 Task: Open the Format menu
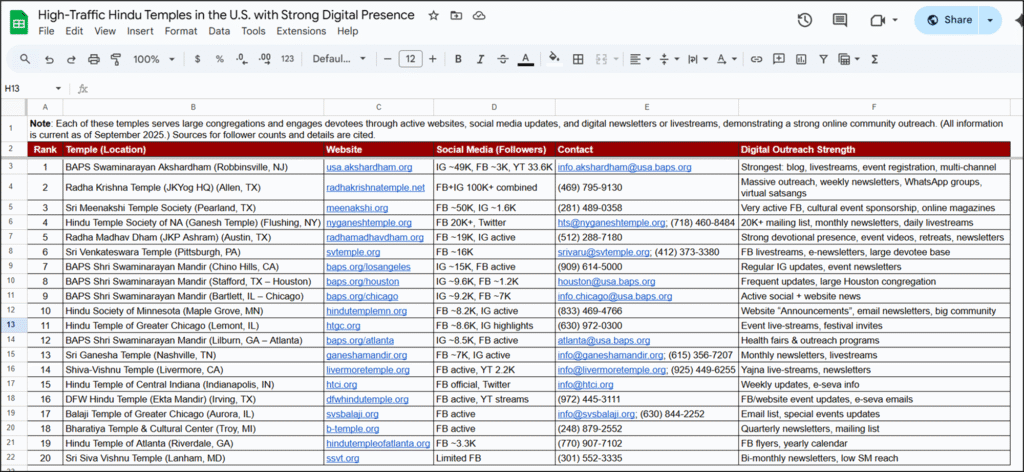click(181, 31)
